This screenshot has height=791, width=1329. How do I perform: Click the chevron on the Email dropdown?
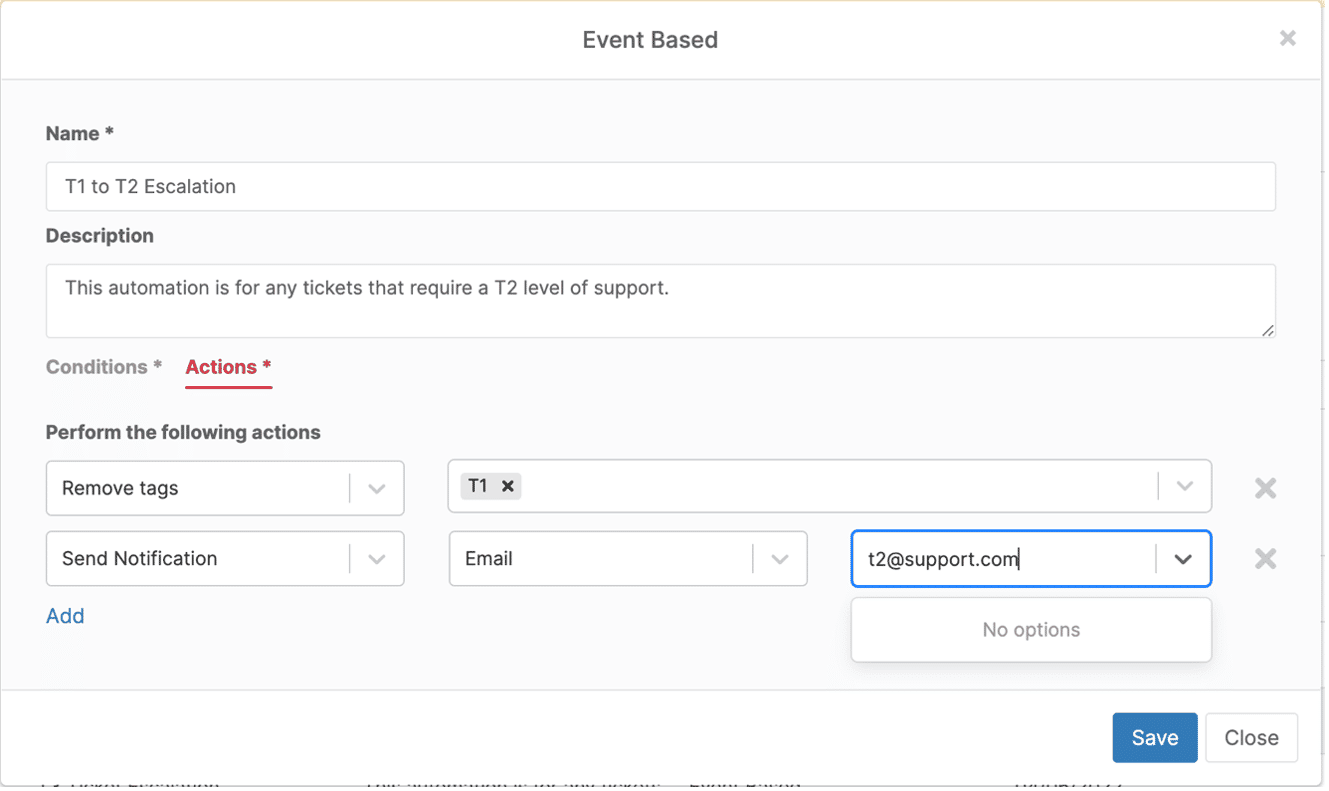click(x=780, y=558)
